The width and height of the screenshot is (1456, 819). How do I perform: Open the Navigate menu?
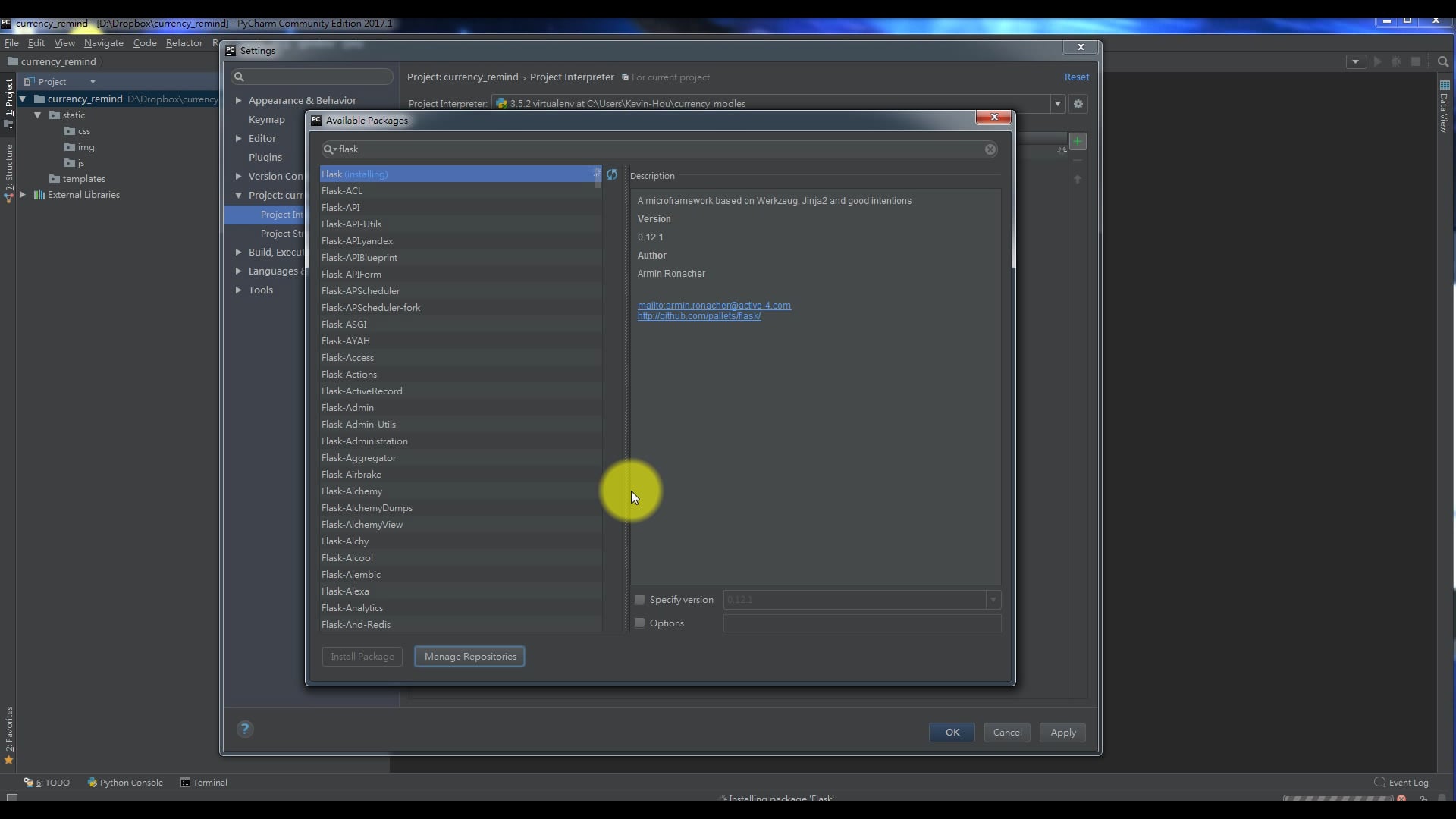(103, 43)
